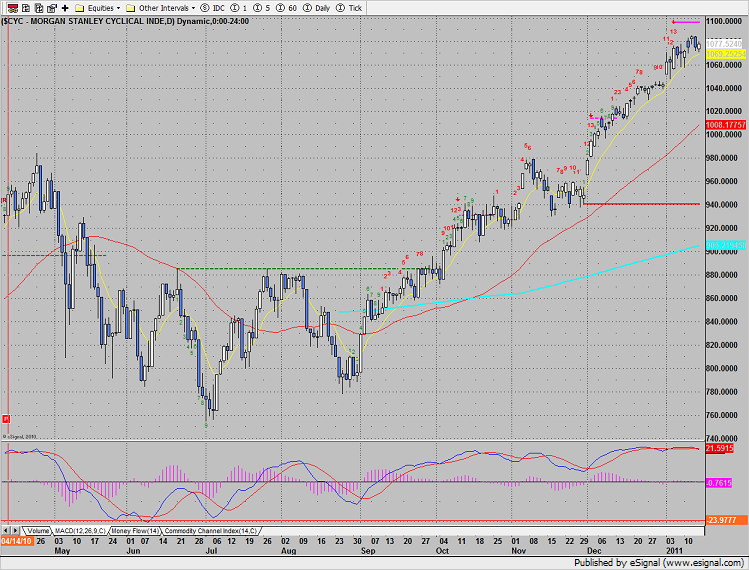Click the orange 04/14/10 date marker
The image size is (749, 570).
point(17,541)
